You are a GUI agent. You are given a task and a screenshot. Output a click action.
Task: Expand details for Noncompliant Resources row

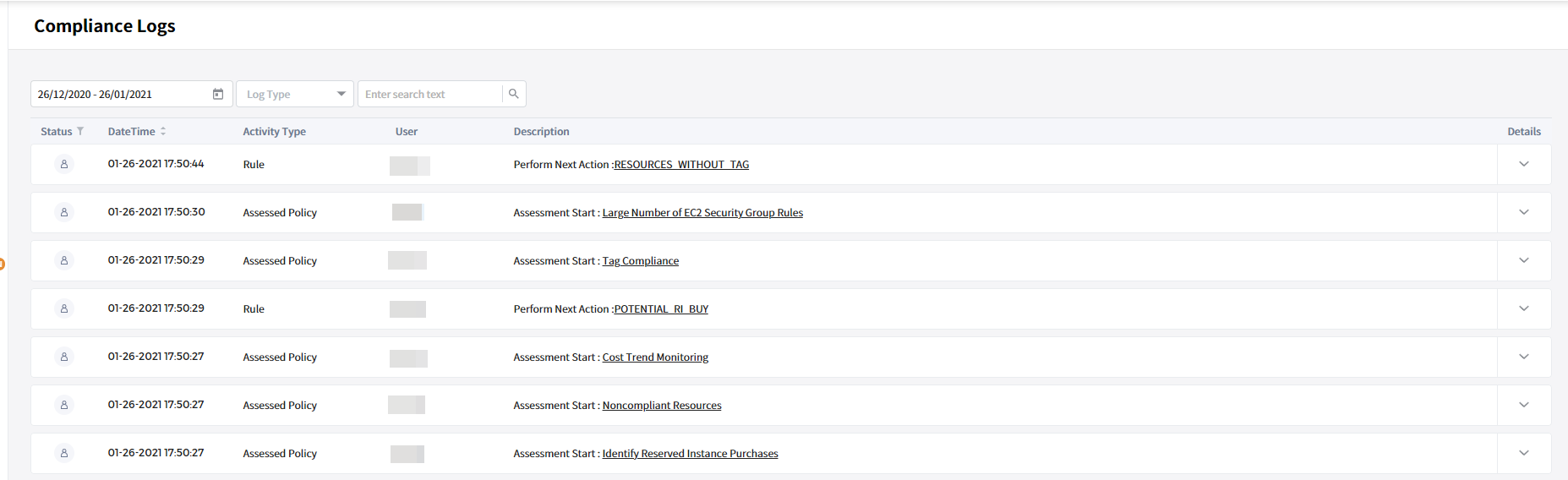click(x=1523, y=405)
